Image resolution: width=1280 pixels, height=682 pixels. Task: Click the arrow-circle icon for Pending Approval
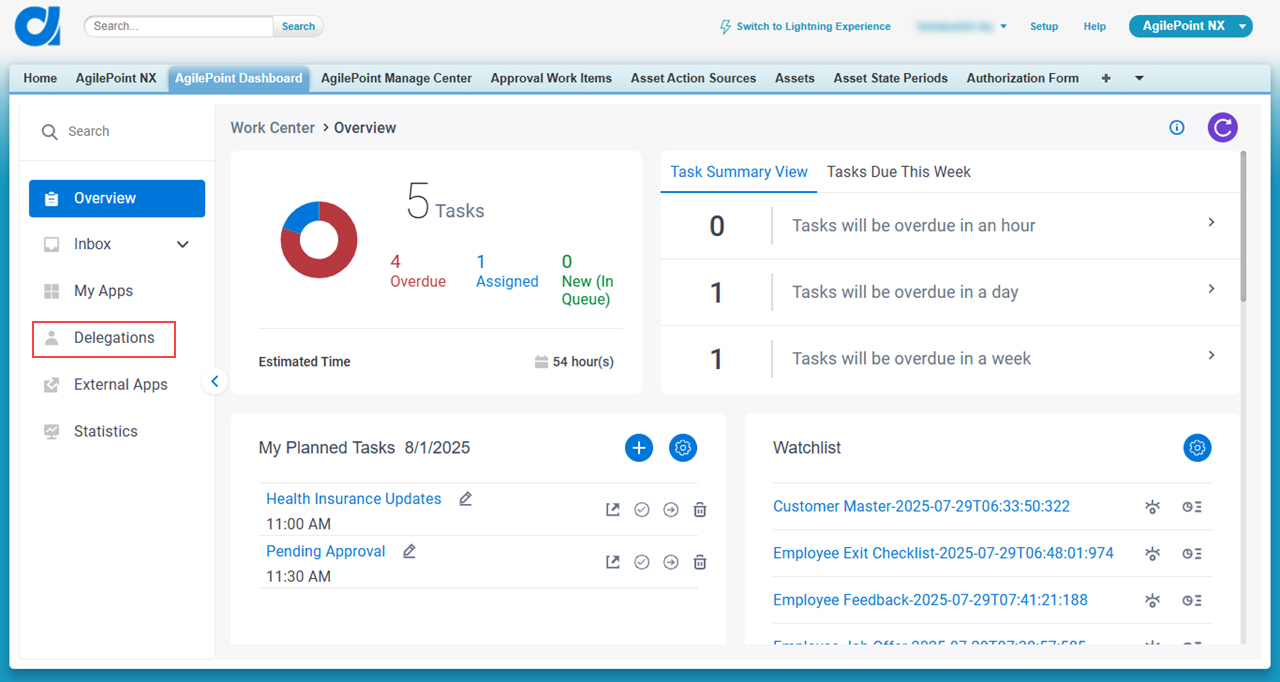671,562
